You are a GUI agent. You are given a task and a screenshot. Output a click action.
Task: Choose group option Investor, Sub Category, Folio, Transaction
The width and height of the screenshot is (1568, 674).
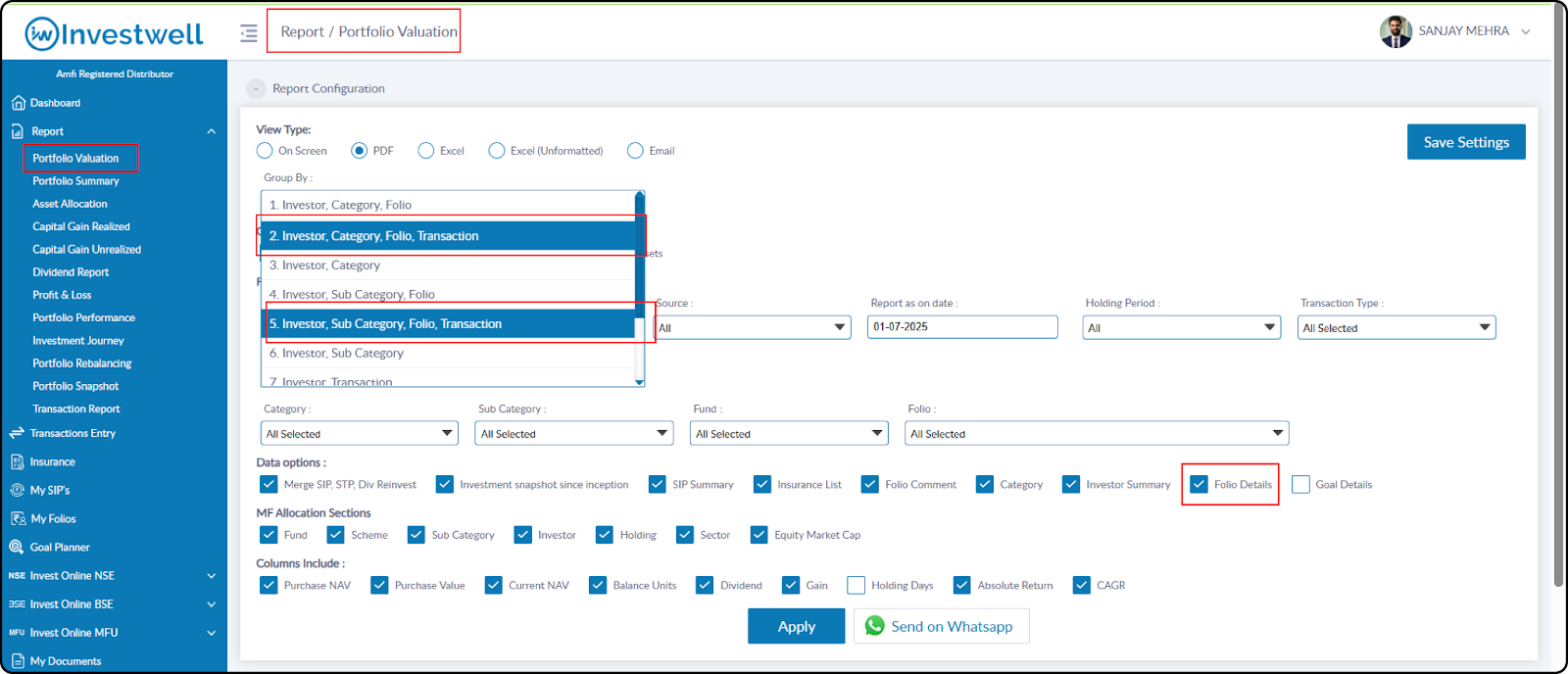tap(448, 324)
